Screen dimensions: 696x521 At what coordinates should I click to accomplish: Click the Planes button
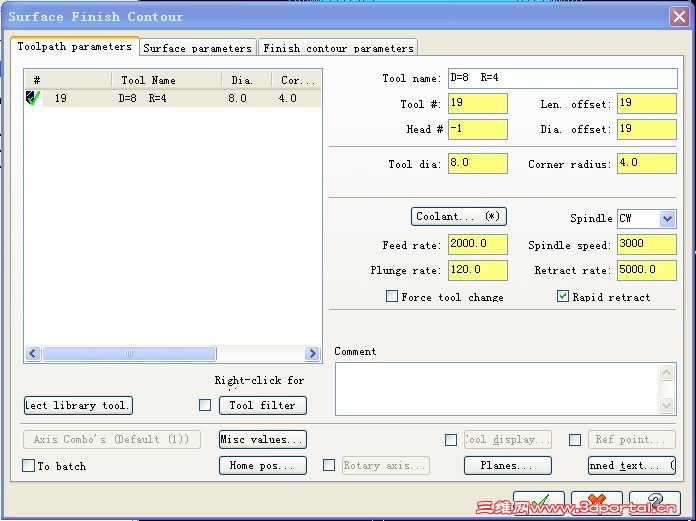(x=508, y=466)
